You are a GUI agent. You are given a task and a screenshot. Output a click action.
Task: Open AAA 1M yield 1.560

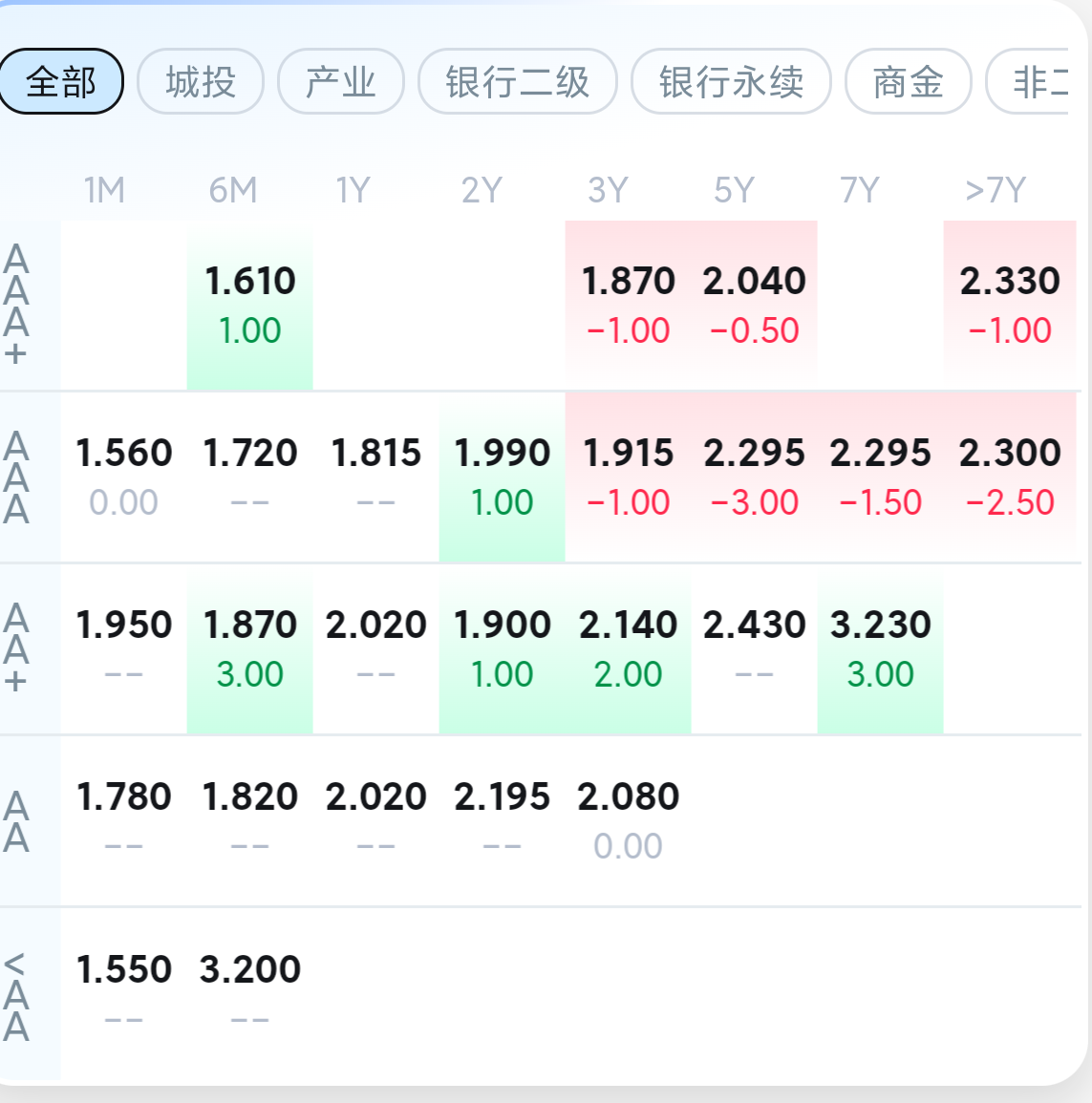pos(124,477)
